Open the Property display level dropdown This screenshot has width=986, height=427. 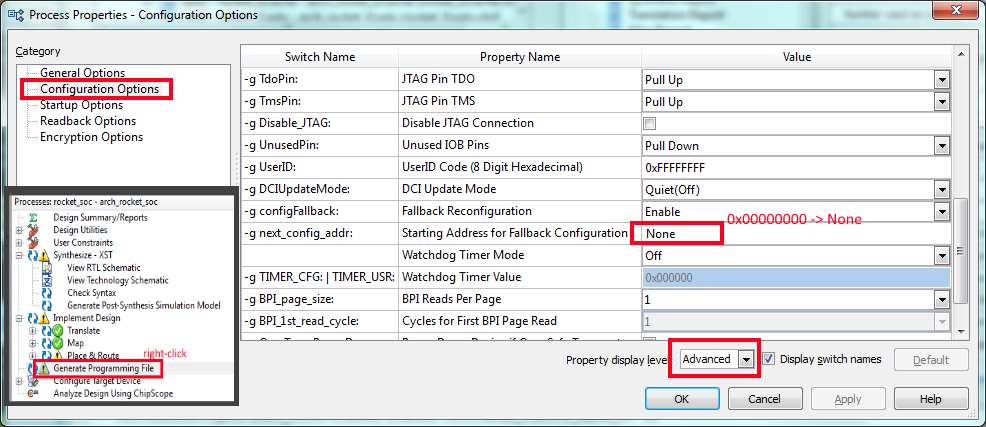tap(745, 360)
